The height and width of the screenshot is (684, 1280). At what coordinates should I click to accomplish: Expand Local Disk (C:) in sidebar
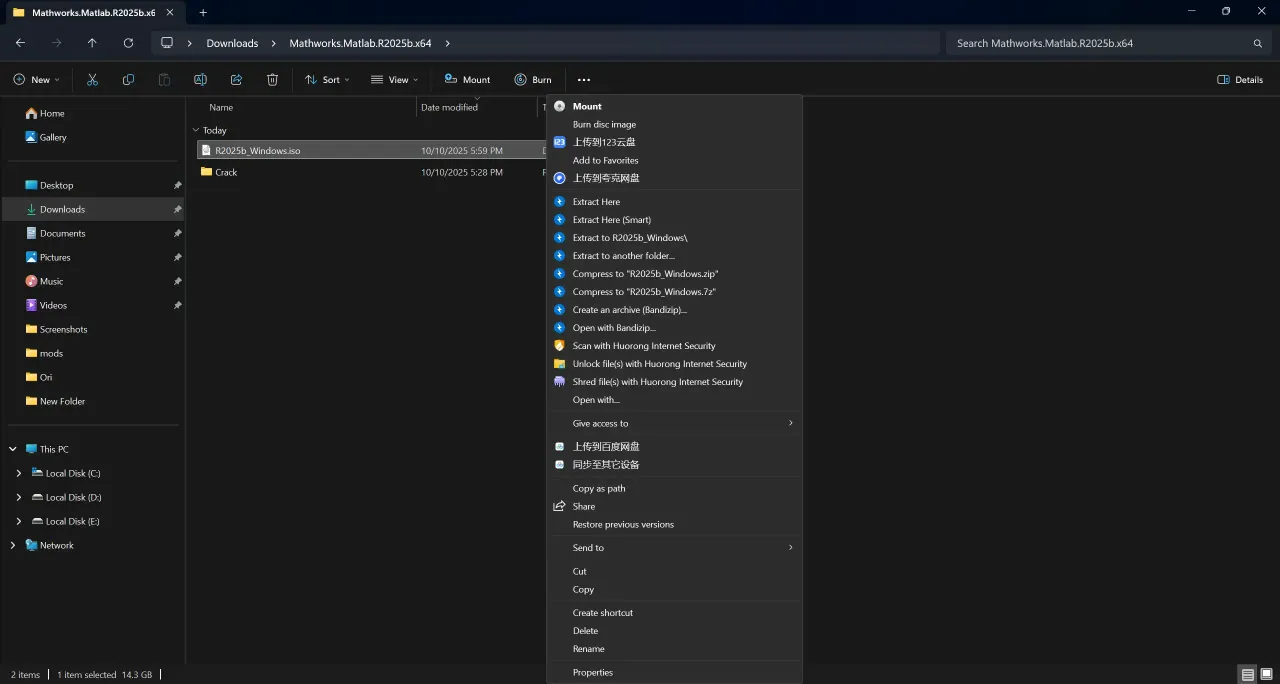click(x=19, y=473)
